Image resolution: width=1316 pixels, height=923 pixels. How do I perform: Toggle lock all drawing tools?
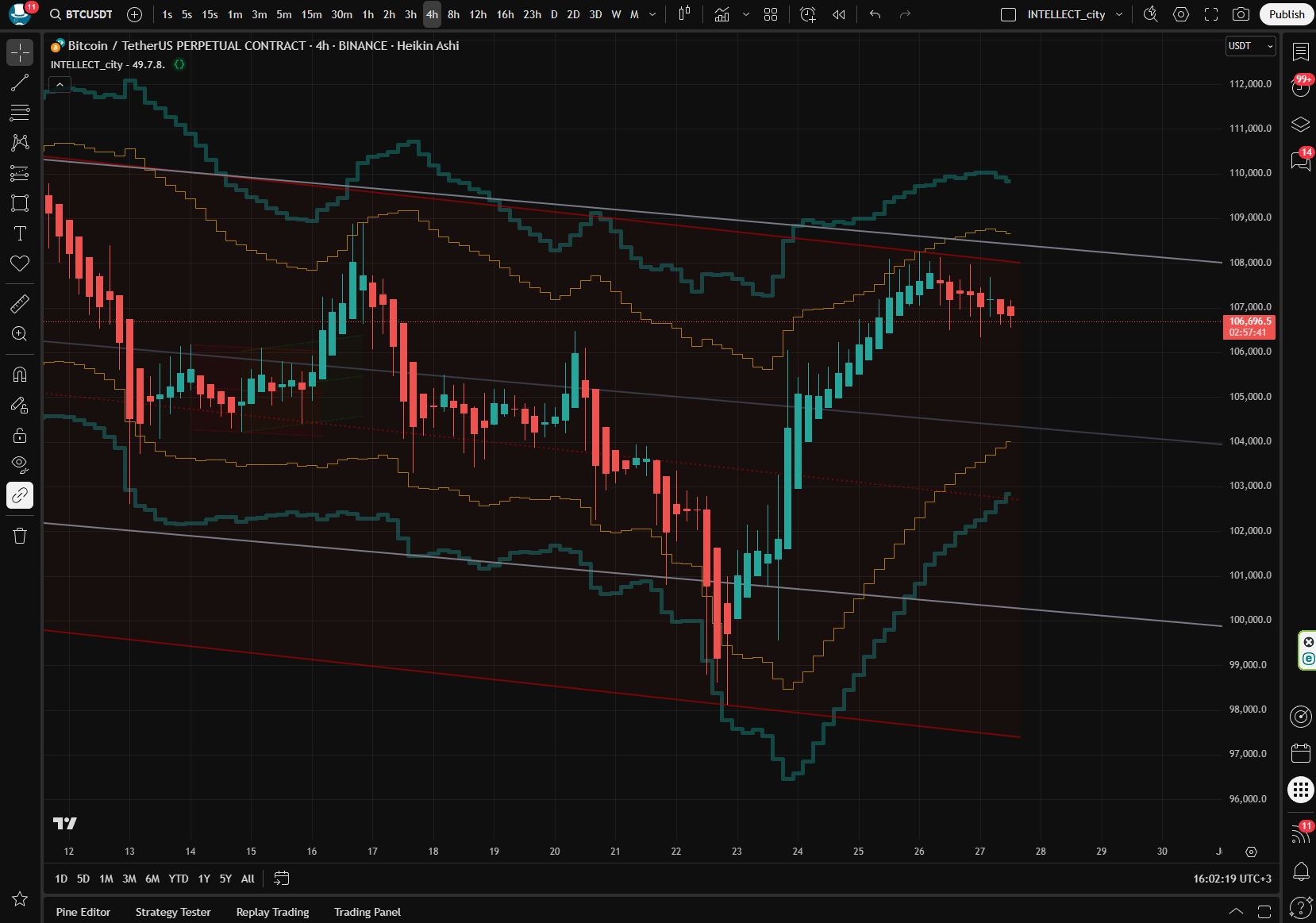(20, 435)
